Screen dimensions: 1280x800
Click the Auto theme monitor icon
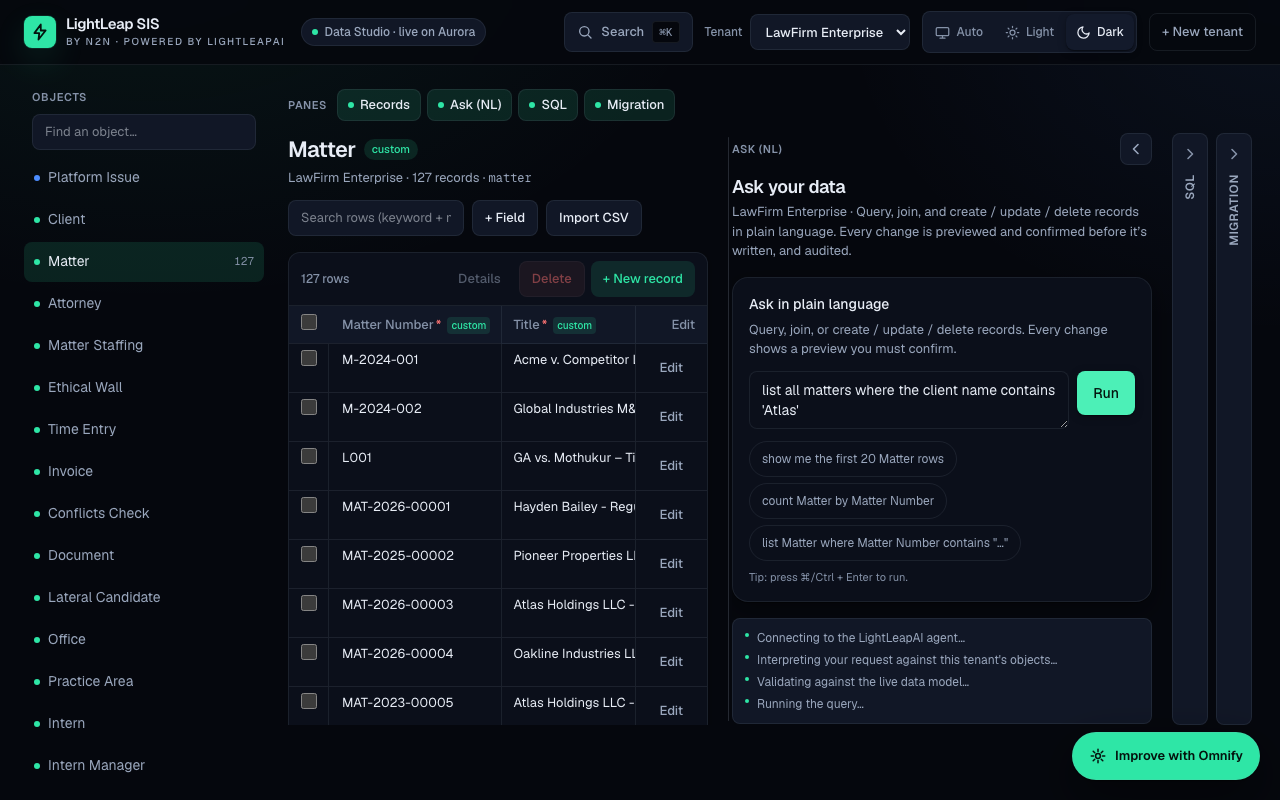click(x=942, y=32)
